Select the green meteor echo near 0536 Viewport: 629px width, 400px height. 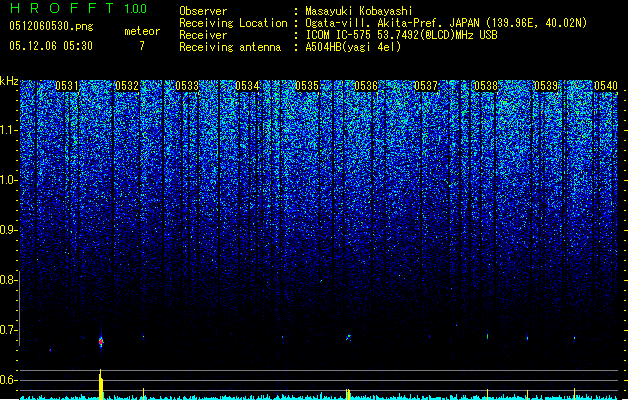point(349,337)
